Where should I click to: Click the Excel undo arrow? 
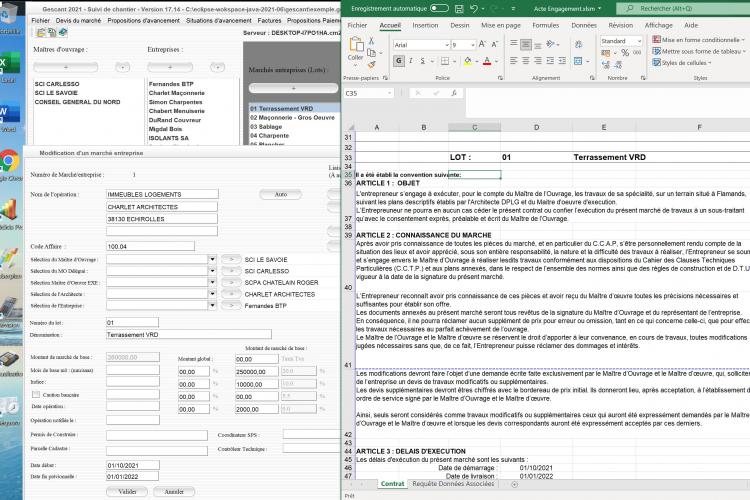(474, 9)
